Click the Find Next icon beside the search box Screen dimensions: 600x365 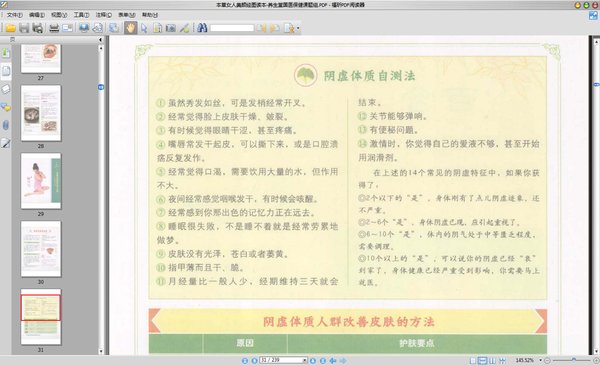(x=275, y=28)
